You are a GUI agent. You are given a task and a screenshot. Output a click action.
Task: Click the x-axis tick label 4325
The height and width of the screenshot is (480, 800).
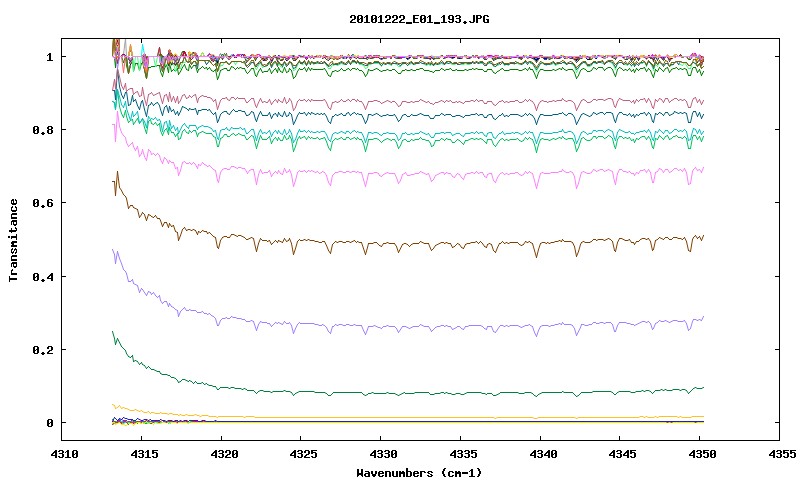tap(304, 454)
